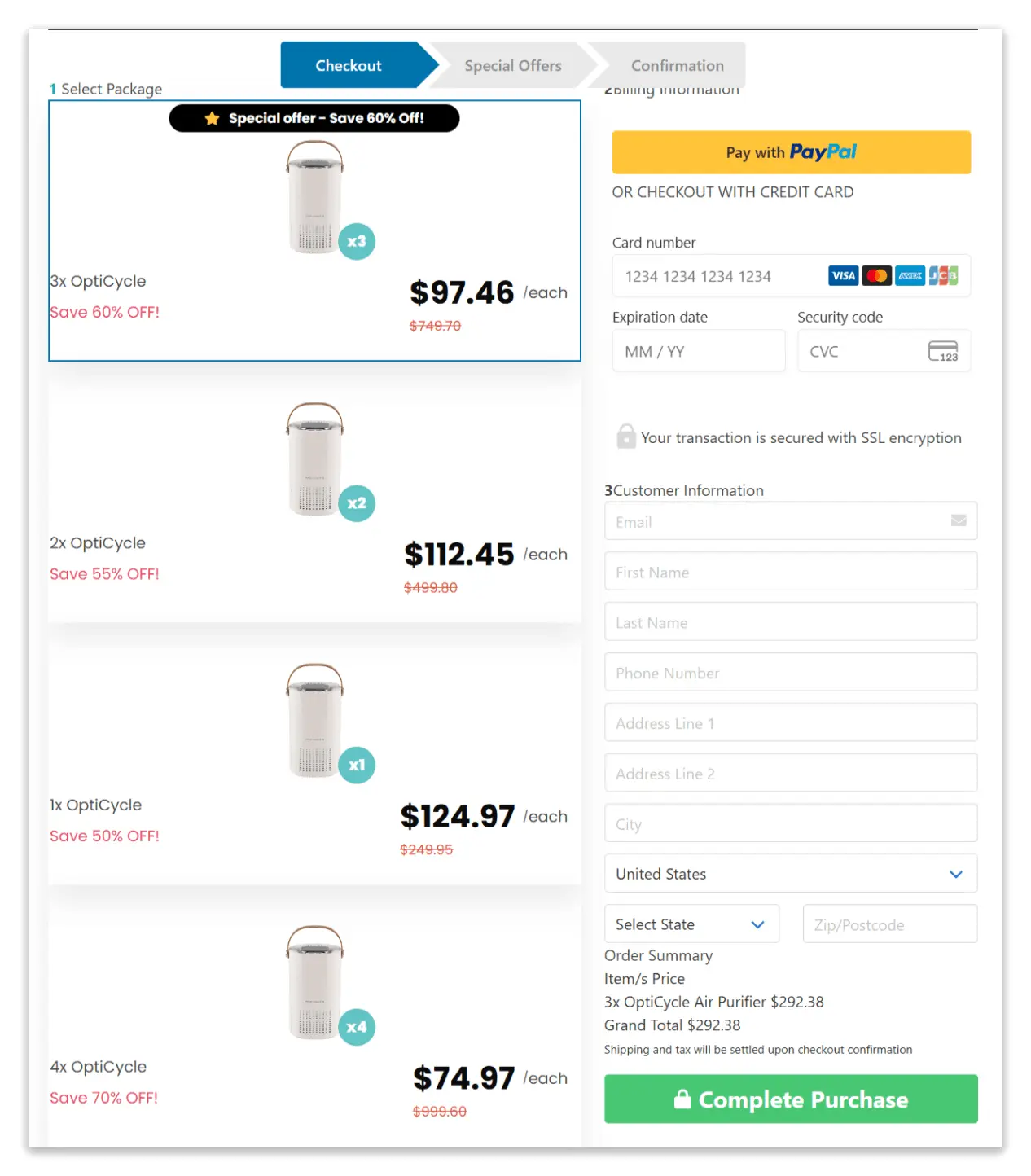Image resolution: width=1031 pixels, height=1176 pixels.
Task: Click the padlock on the Complete Purchase button
Action: 682,1099
